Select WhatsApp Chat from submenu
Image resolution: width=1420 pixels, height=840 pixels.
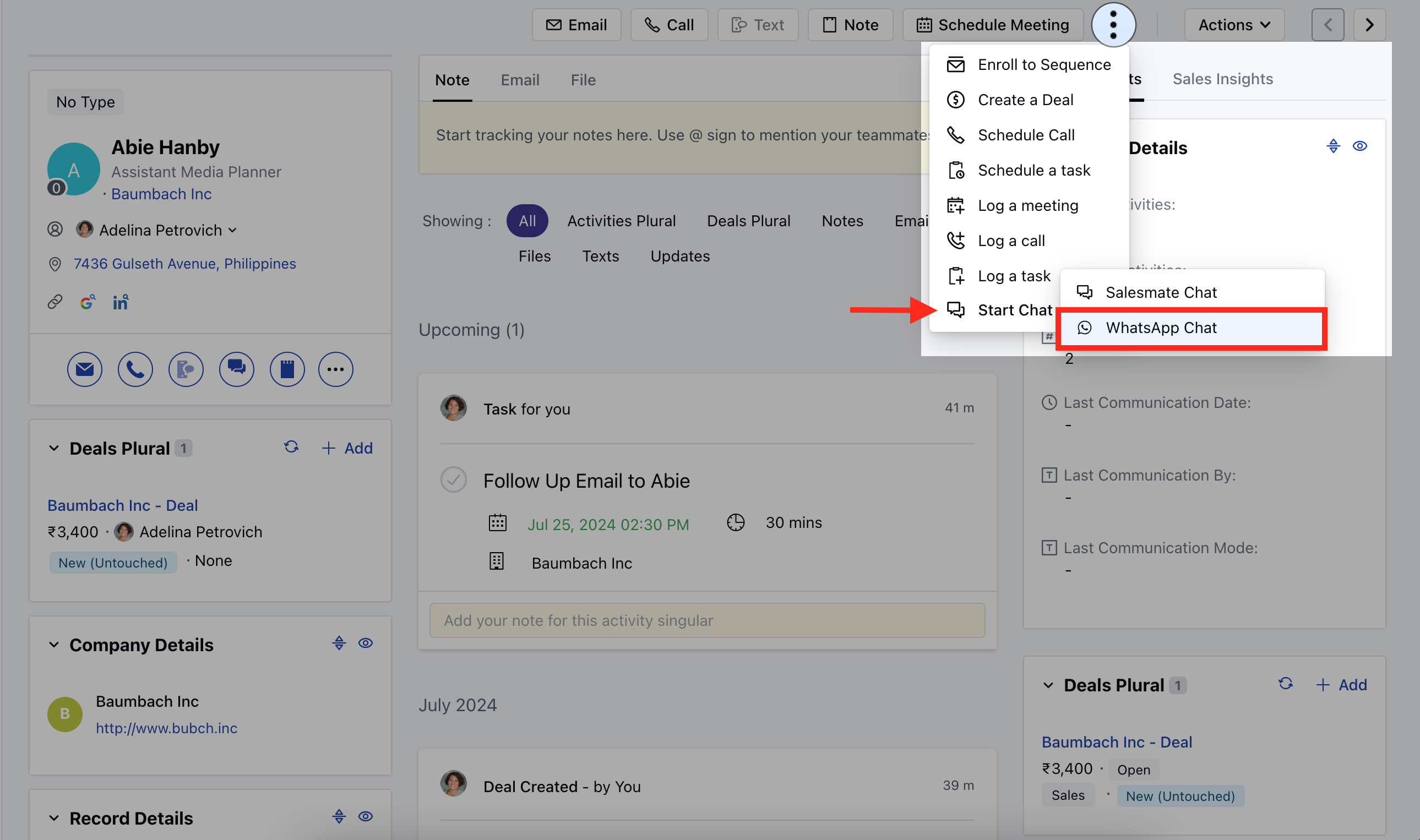[1161, 328]
